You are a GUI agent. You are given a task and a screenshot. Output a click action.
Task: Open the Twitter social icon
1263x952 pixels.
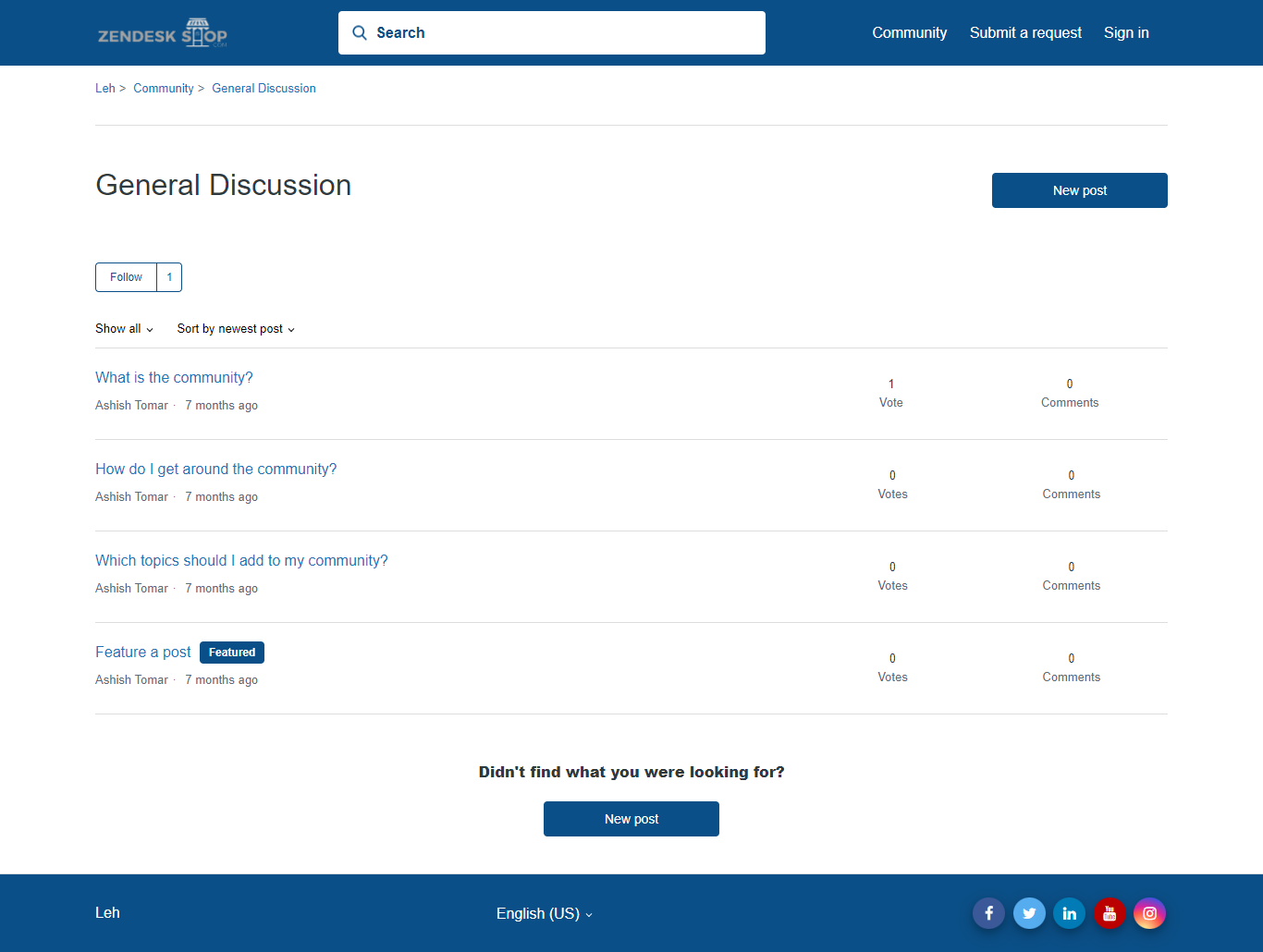click(x=1029, y=913)
